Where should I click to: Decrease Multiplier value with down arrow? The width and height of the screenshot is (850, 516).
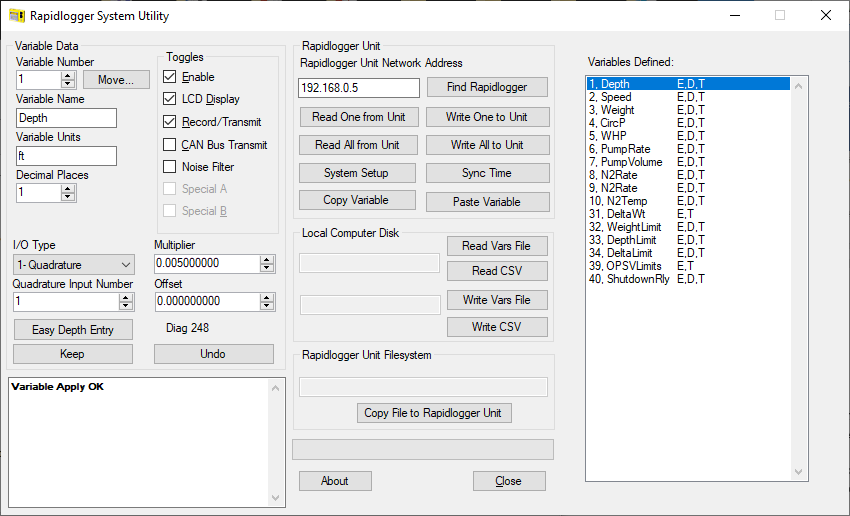point(266,267)
